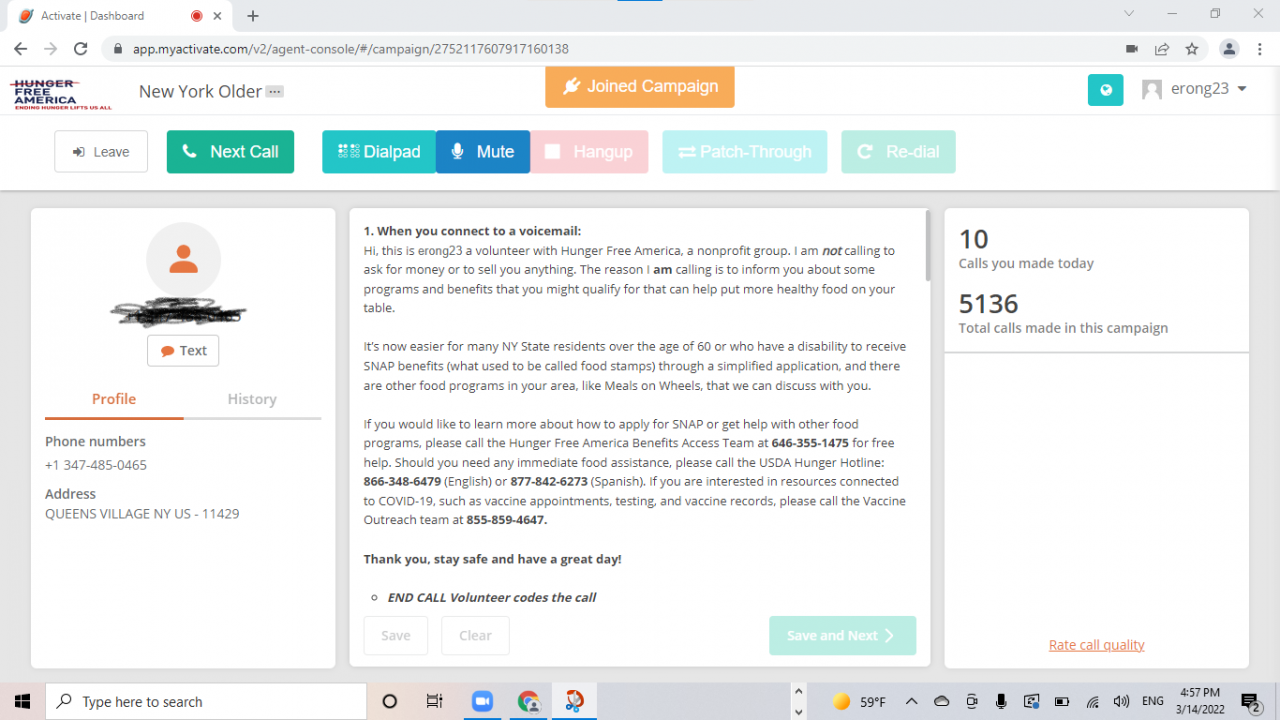
Task: Click the taskbar search box
Action: (x=206, y=701)
